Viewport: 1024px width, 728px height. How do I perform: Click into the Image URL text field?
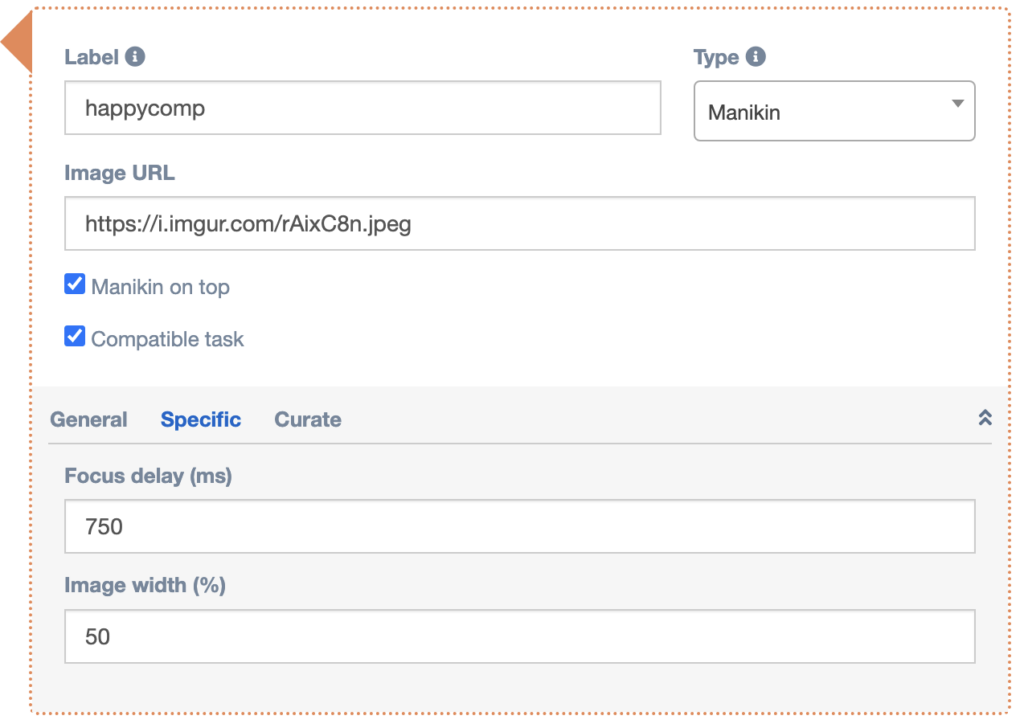point(519,224)
